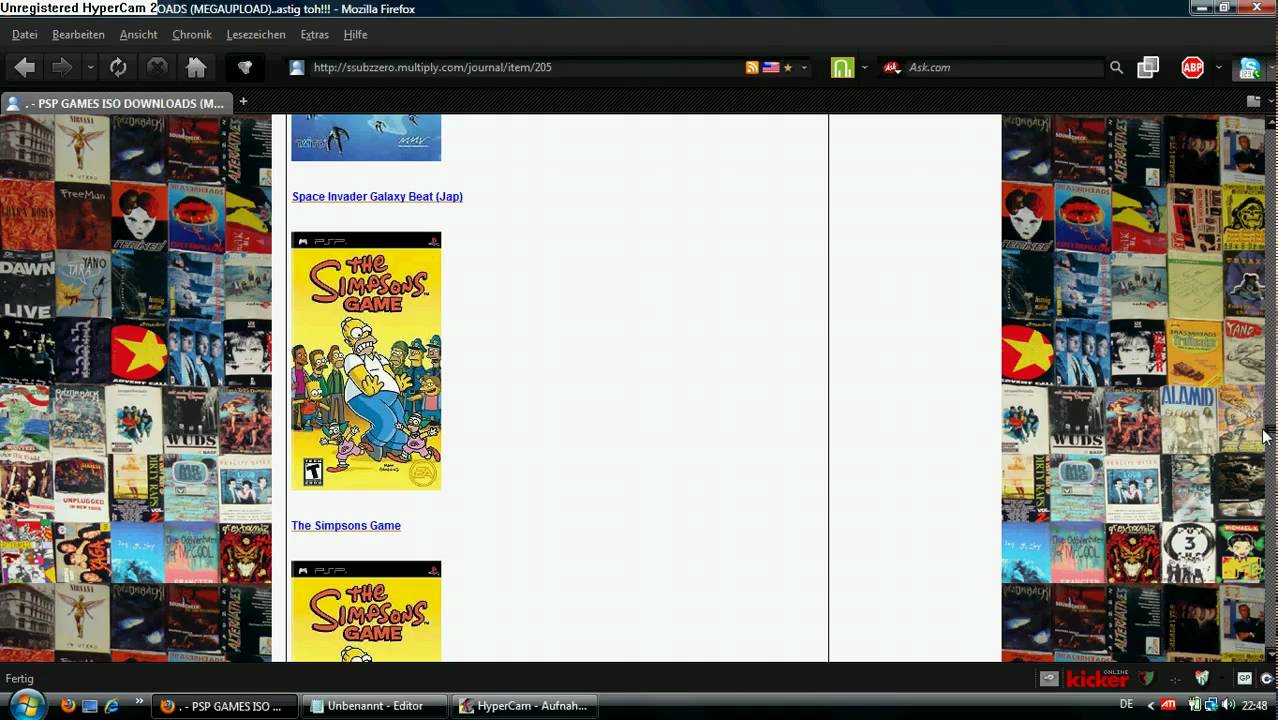Screen dimensions: 1278x720
Task: Show hidden tray icons arrow
Action: pos(1150,705)
